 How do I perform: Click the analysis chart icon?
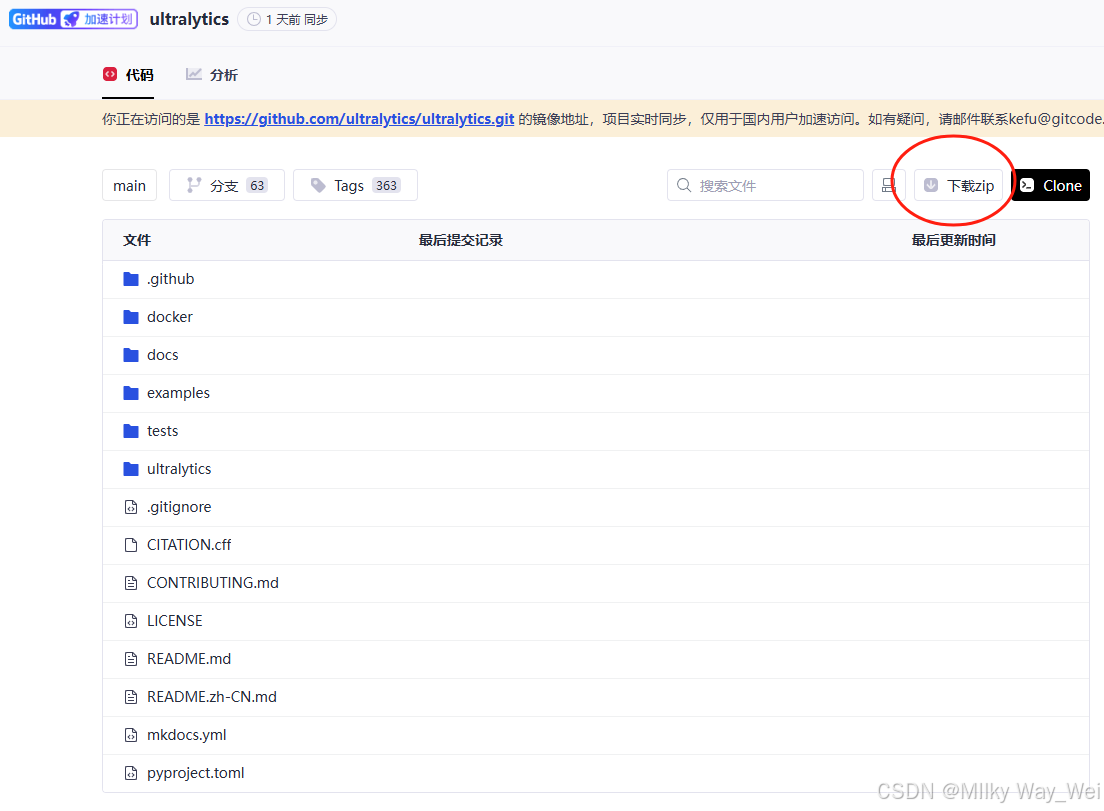point(194,74)
